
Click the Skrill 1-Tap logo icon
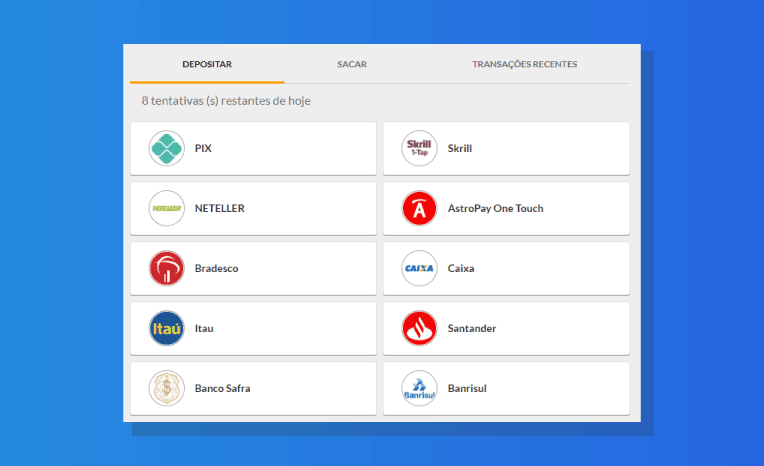click(x=419, y=148)
